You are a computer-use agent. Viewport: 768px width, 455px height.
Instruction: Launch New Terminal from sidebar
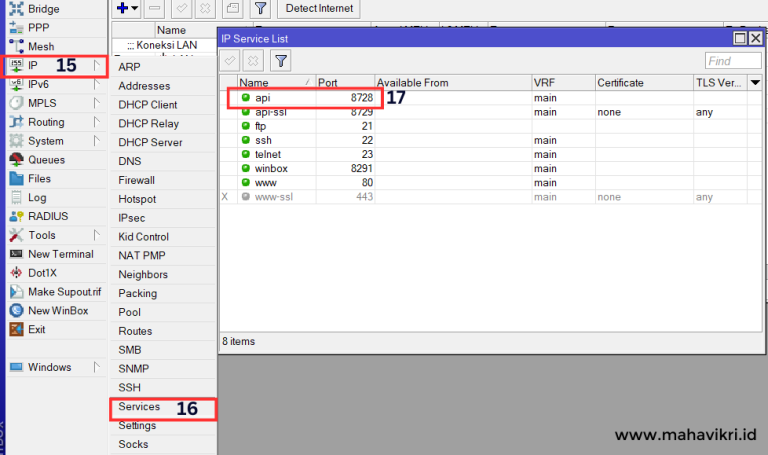(x=60, y=254)
